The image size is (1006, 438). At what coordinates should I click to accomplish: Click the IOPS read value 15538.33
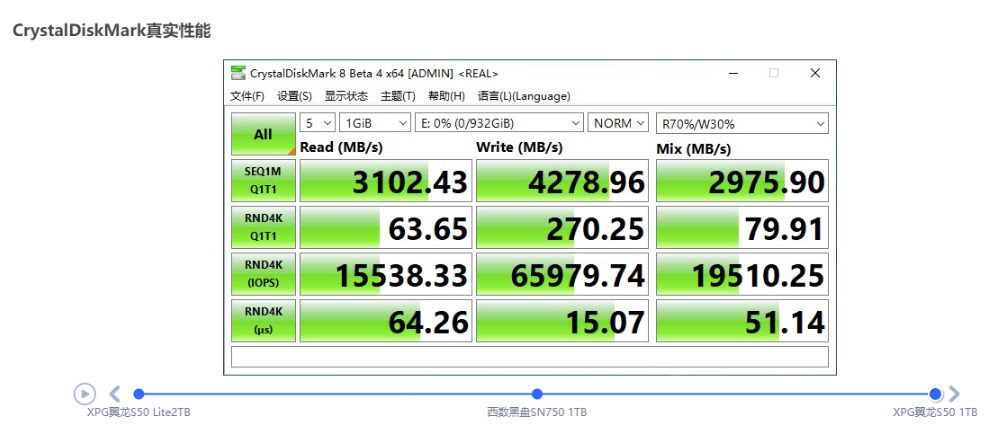coord(386,274)
